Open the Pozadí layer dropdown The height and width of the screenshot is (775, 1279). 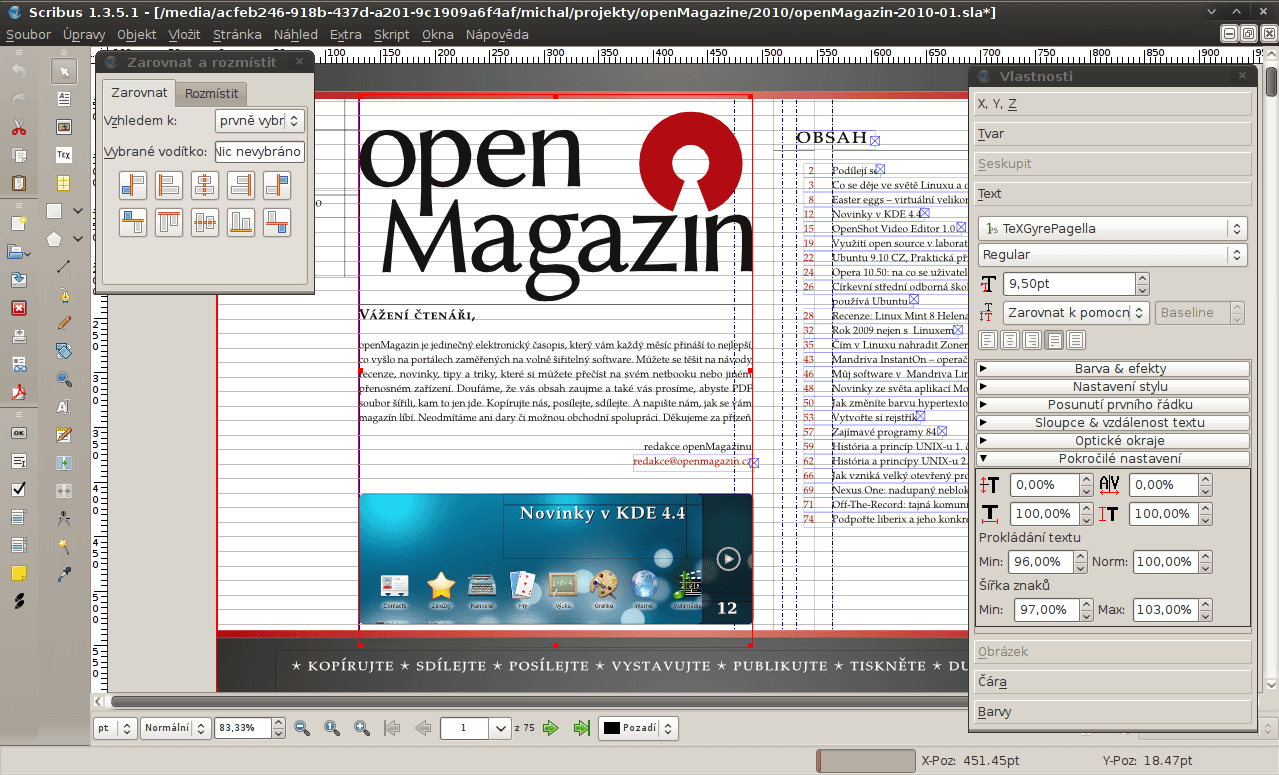click(638, 728)
